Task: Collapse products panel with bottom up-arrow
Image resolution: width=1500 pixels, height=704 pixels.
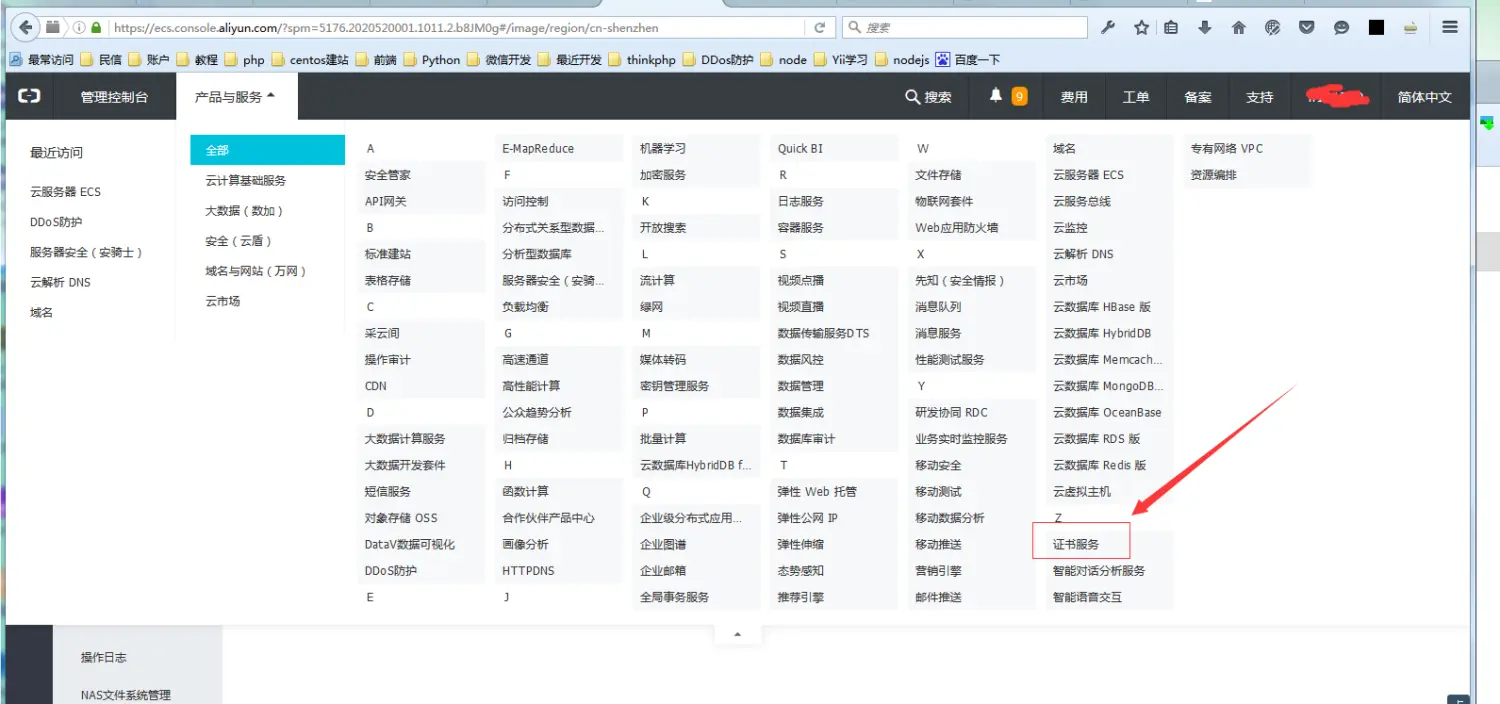Action: 737,634
